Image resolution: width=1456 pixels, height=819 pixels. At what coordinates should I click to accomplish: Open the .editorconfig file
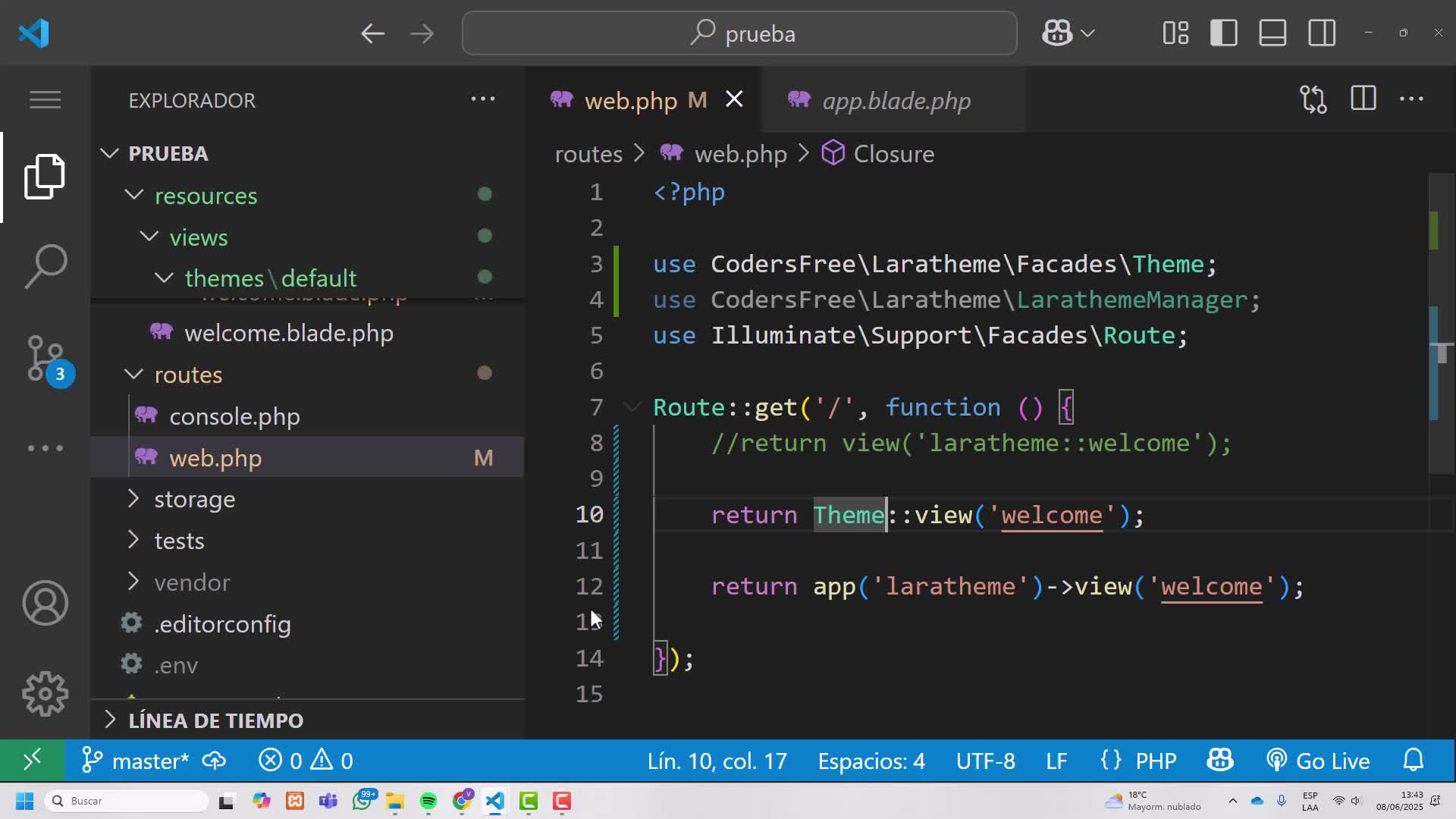point(222,623)
